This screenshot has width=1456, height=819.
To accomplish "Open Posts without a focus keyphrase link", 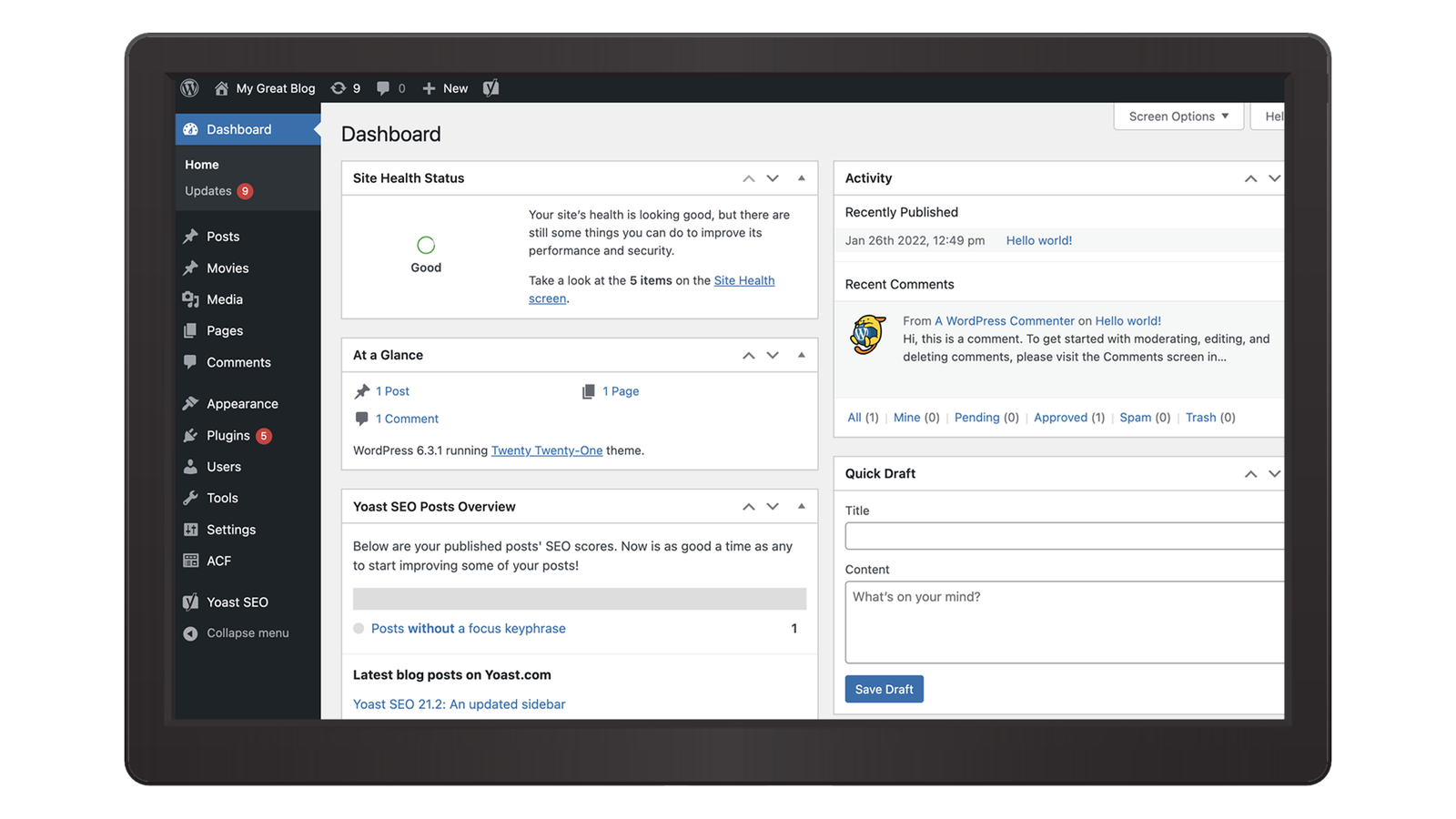I will (469, 629).
